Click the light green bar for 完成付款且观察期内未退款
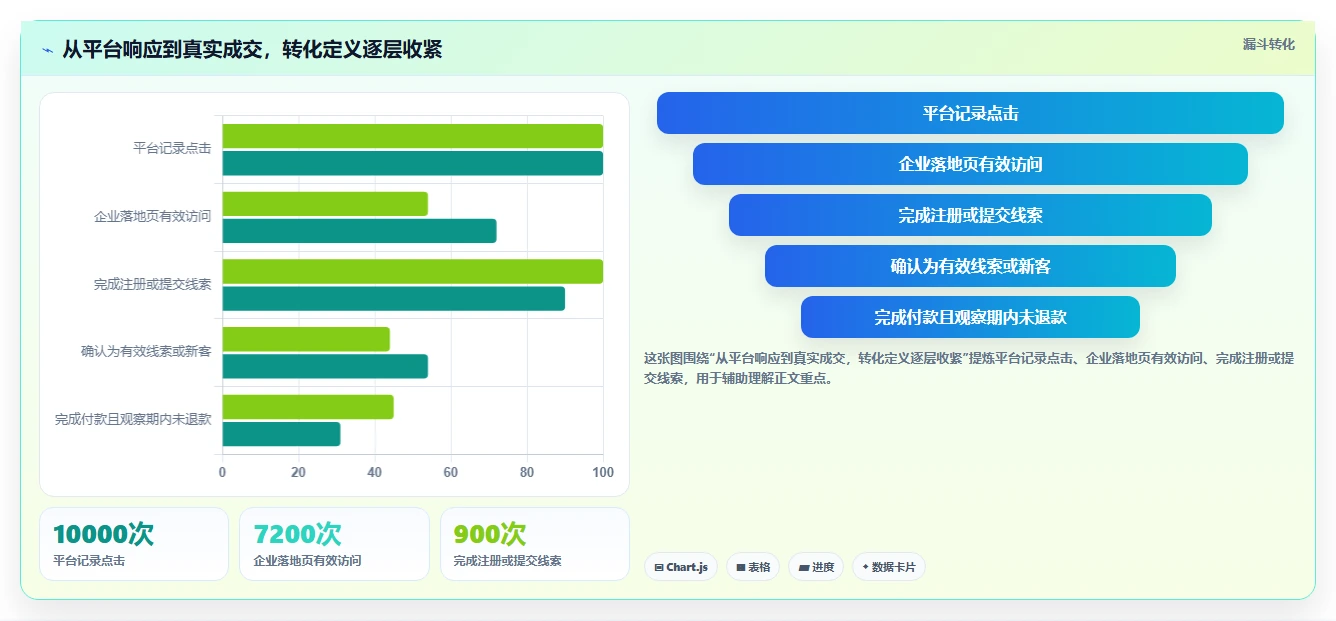This screenshot has height=621, width=1336. 308,407
